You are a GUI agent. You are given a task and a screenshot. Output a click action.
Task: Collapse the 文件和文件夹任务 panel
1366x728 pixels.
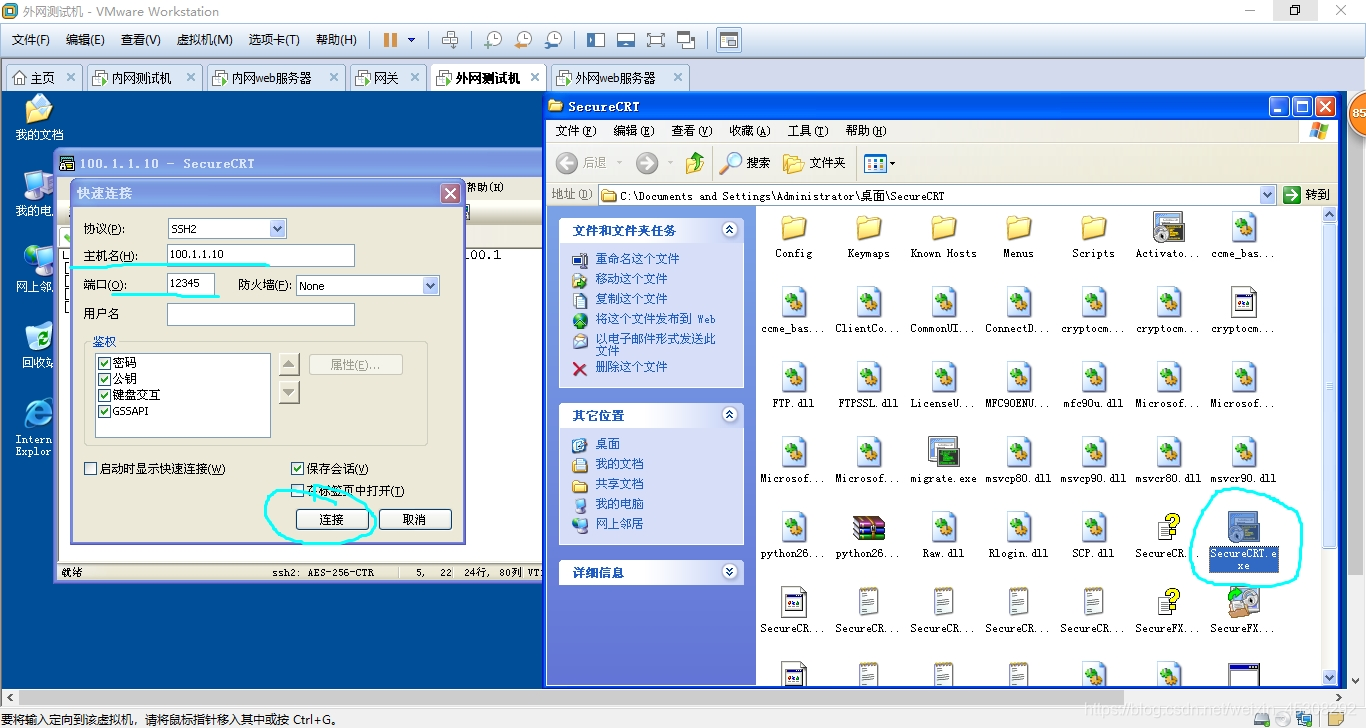729,230
